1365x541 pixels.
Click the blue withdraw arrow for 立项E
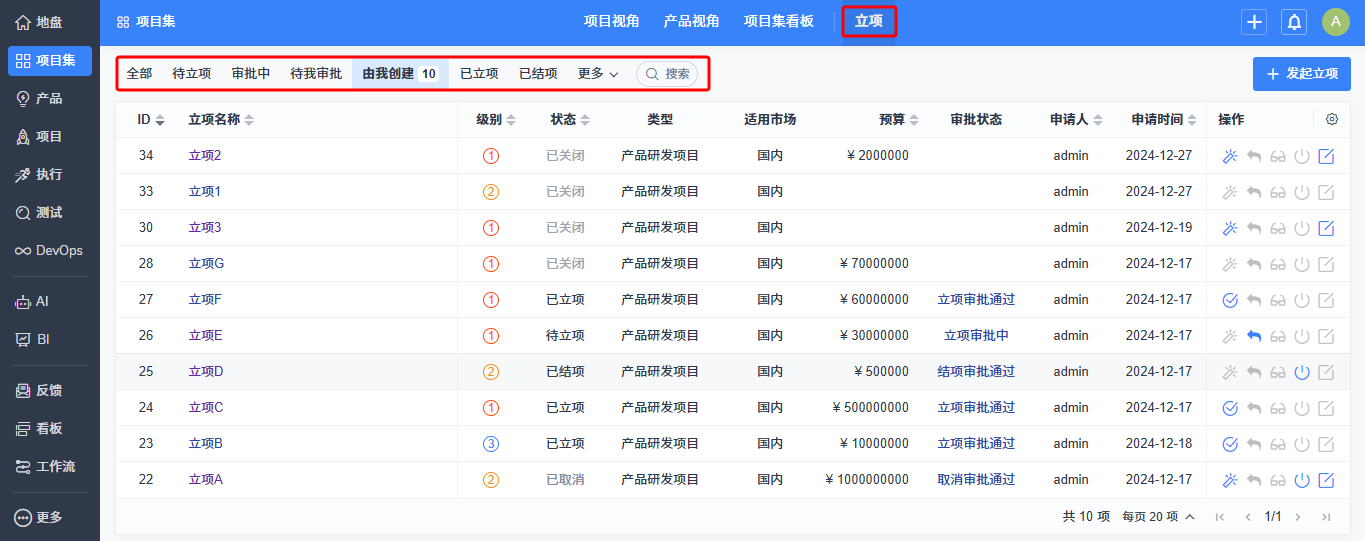pyautogui.click(x=1254, y=336)
